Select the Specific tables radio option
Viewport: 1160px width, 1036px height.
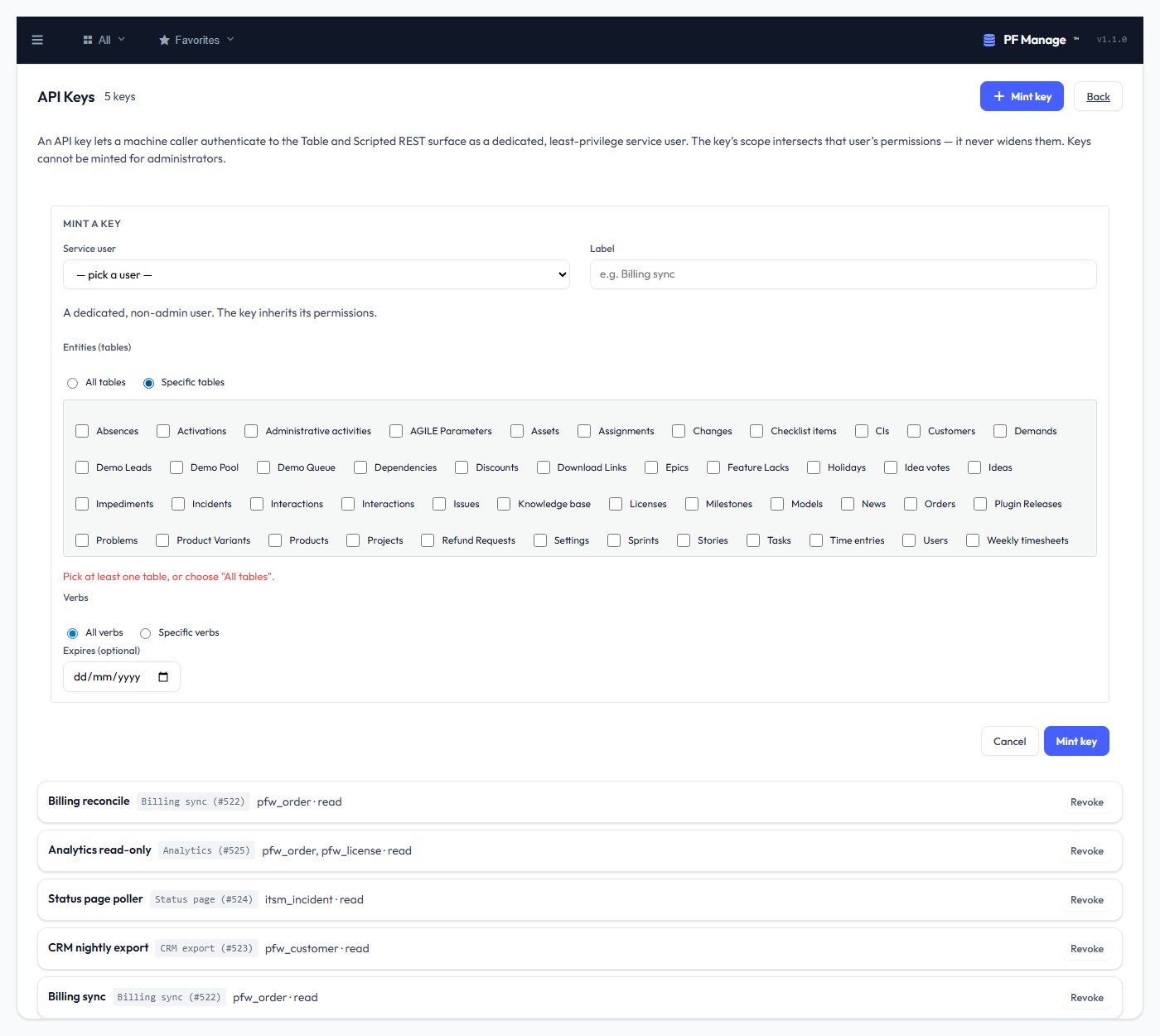(148, 383)
